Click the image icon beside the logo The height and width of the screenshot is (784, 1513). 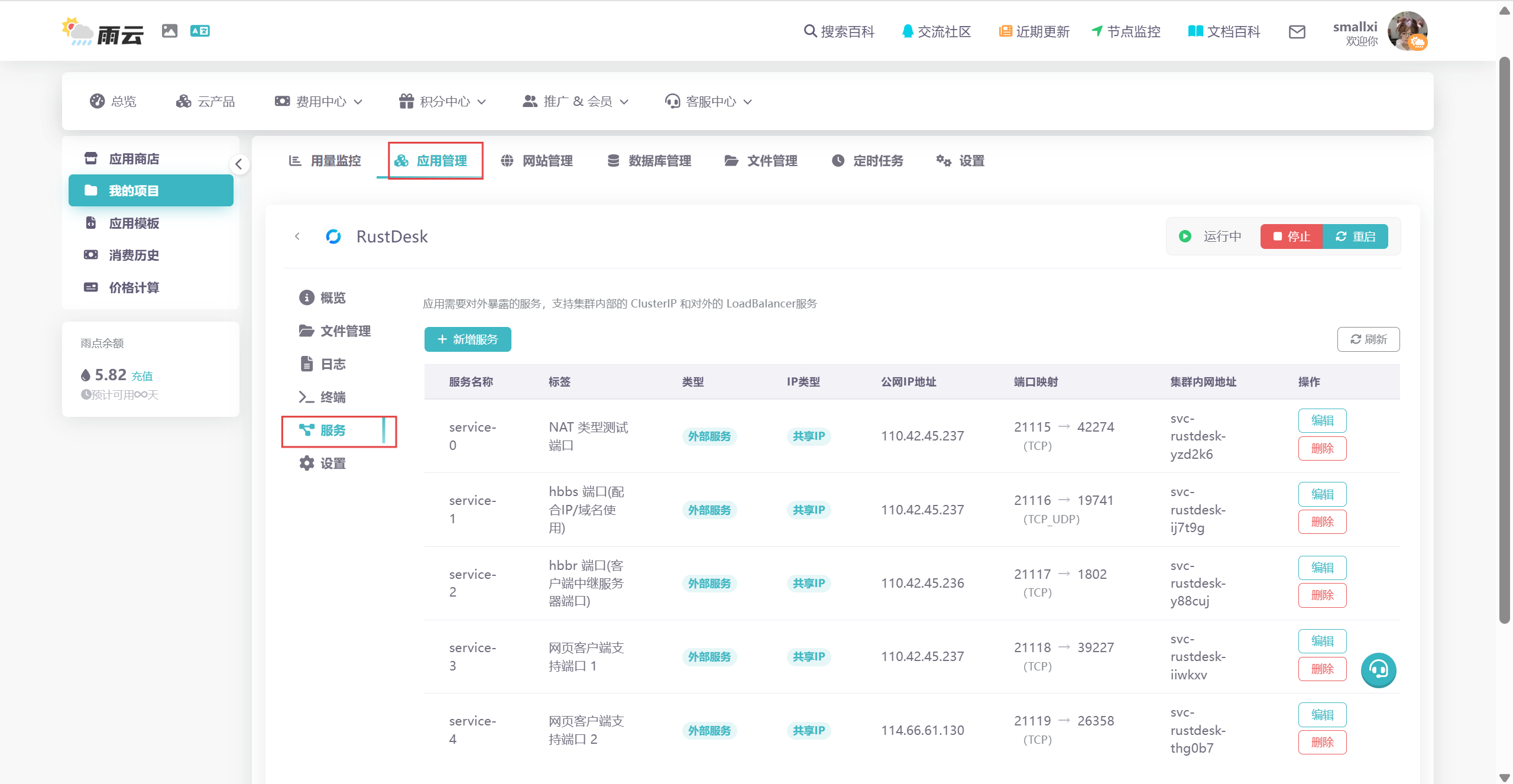[x=170, y=31]
